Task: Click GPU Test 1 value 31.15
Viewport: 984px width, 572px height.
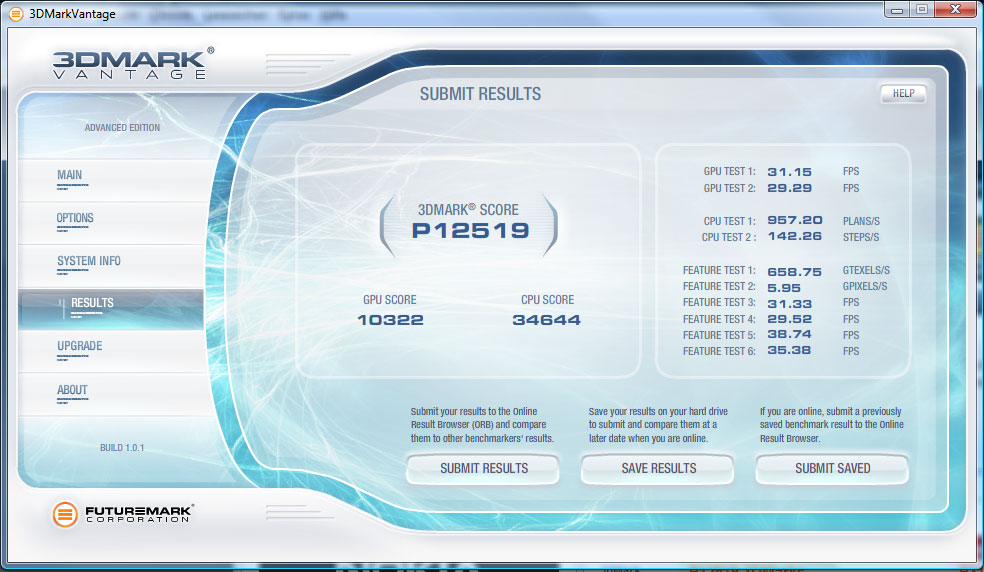Action: coord(789,172)
